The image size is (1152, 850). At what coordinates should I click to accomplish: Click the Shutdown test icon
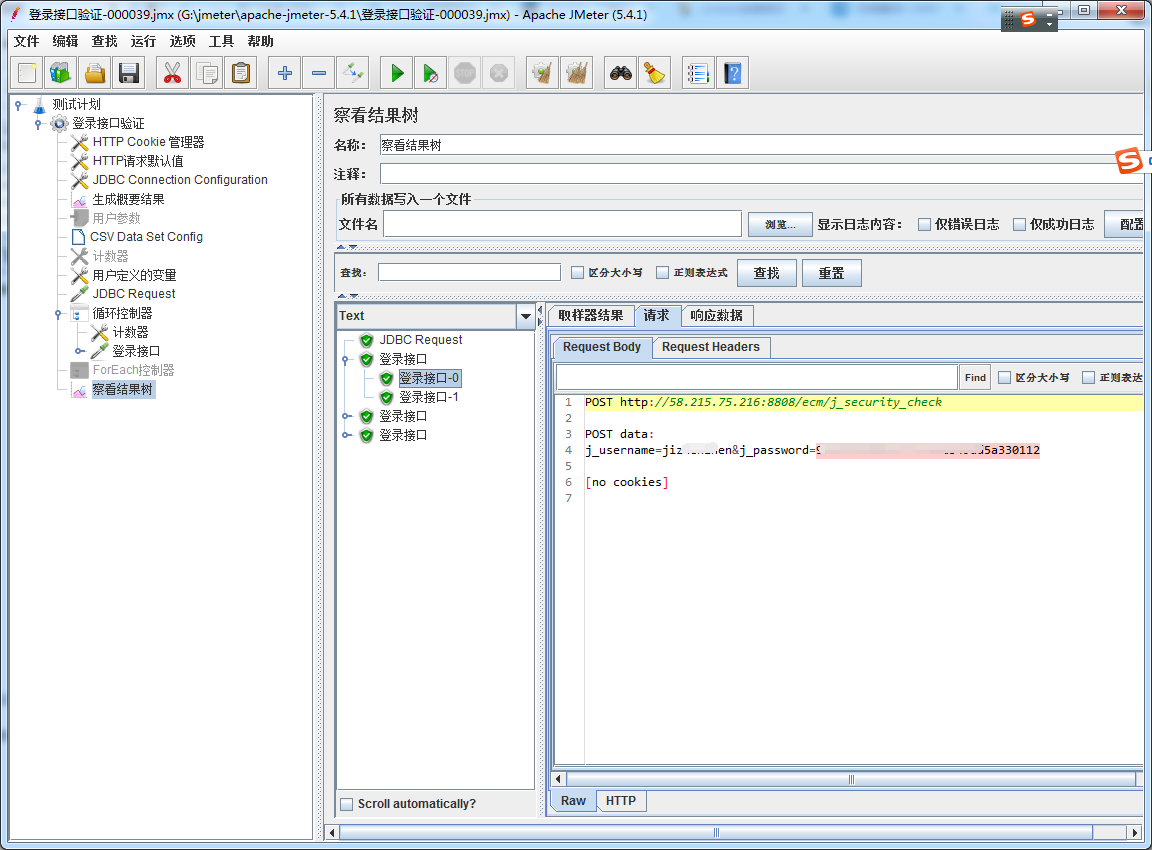(x=499, y=73)
